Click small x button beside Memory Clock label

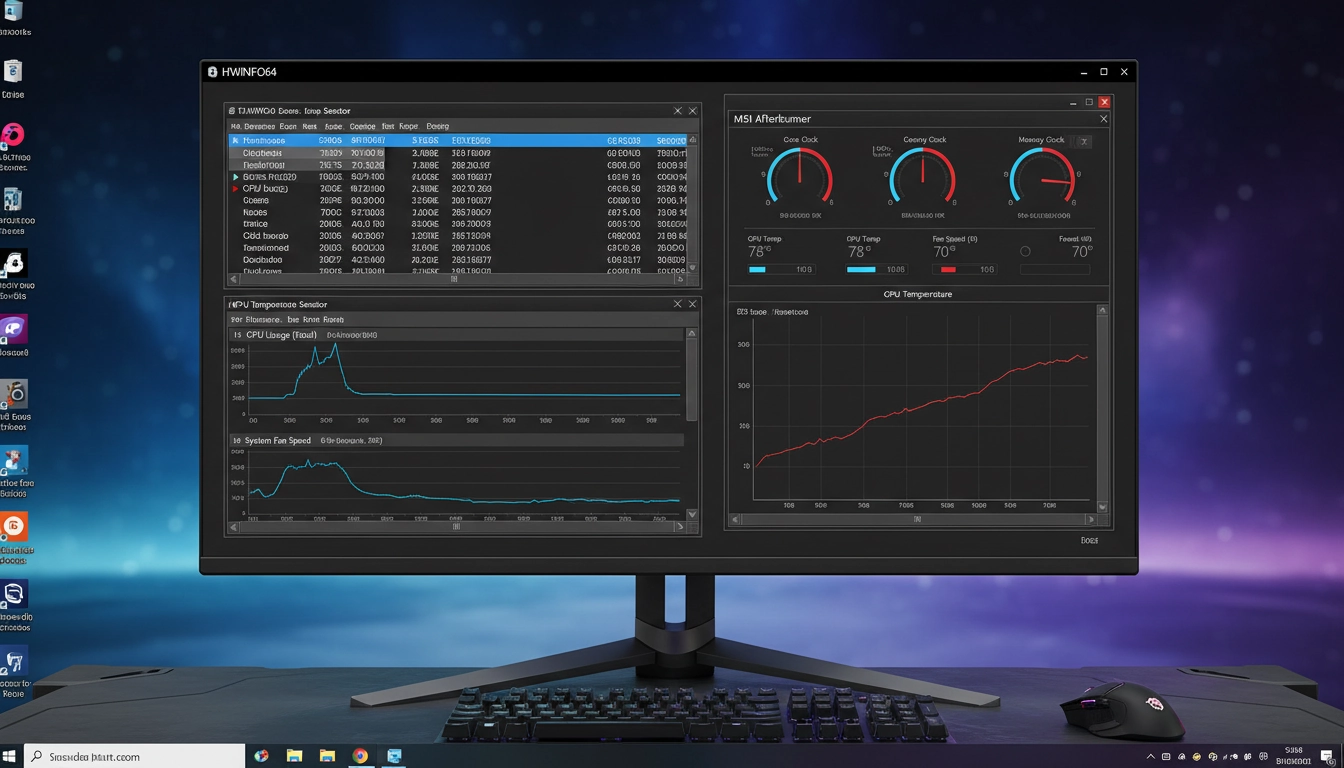1084,142
